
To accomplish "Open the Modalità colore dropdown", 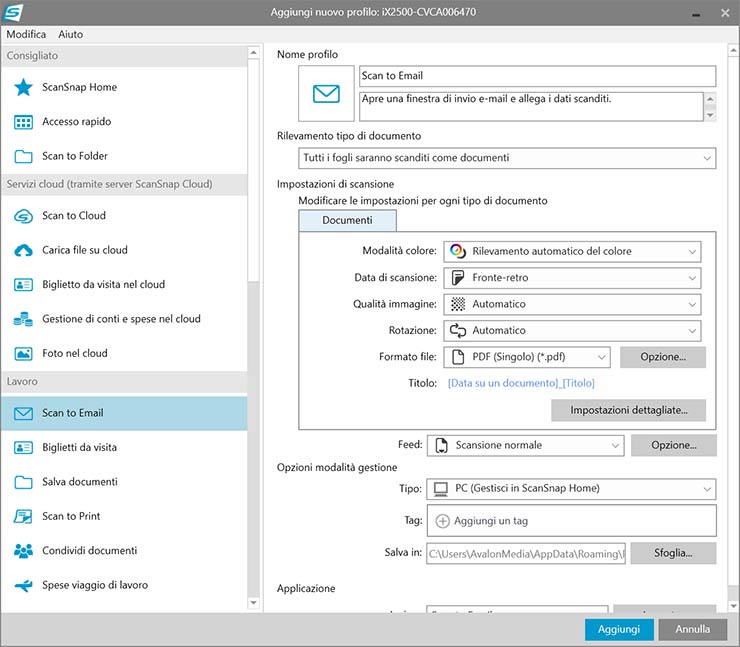I will pyautogui.click(x=572, y=252).
